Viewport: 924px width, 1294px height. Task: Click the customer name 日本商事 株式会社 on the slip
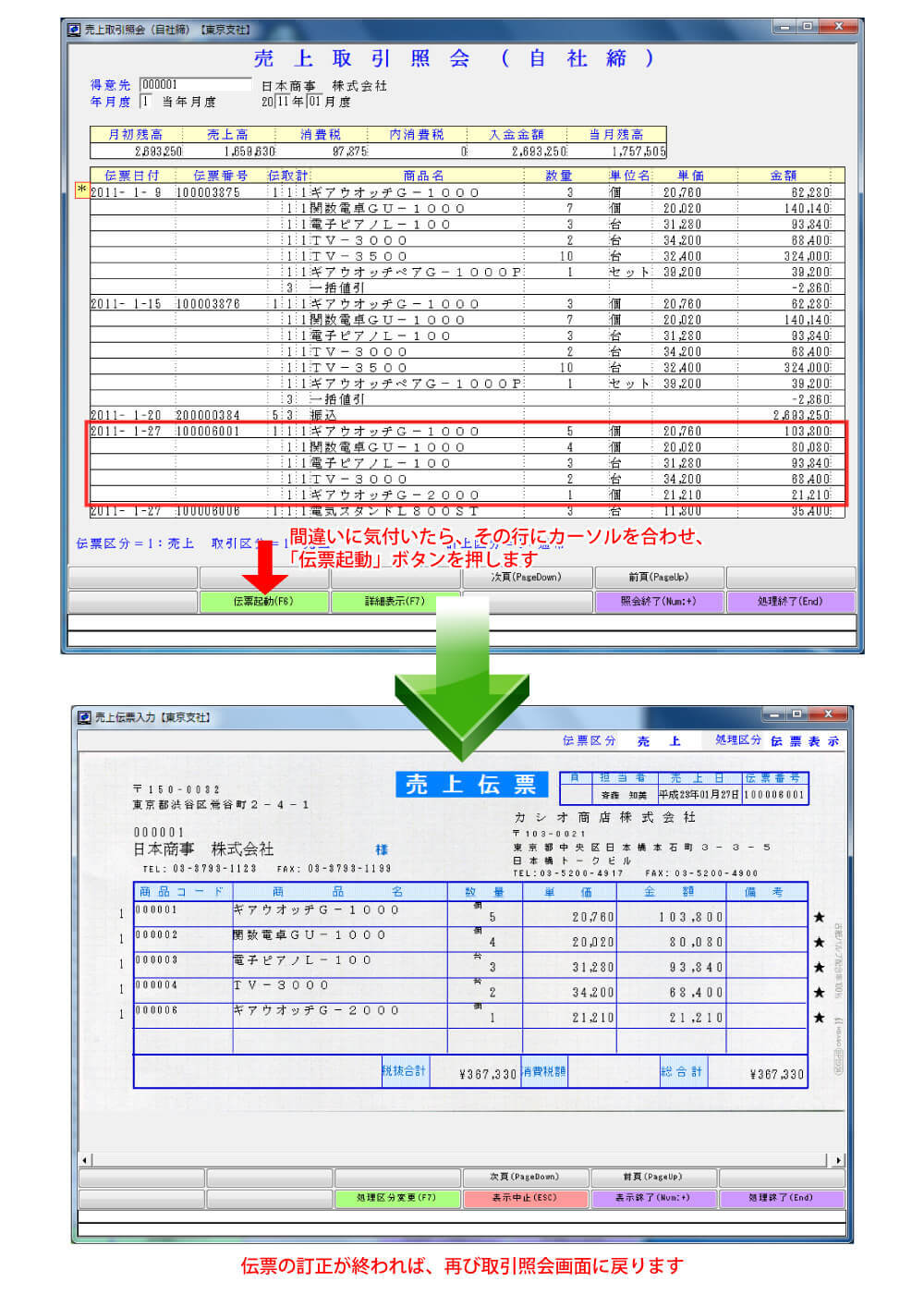[203, 848]
